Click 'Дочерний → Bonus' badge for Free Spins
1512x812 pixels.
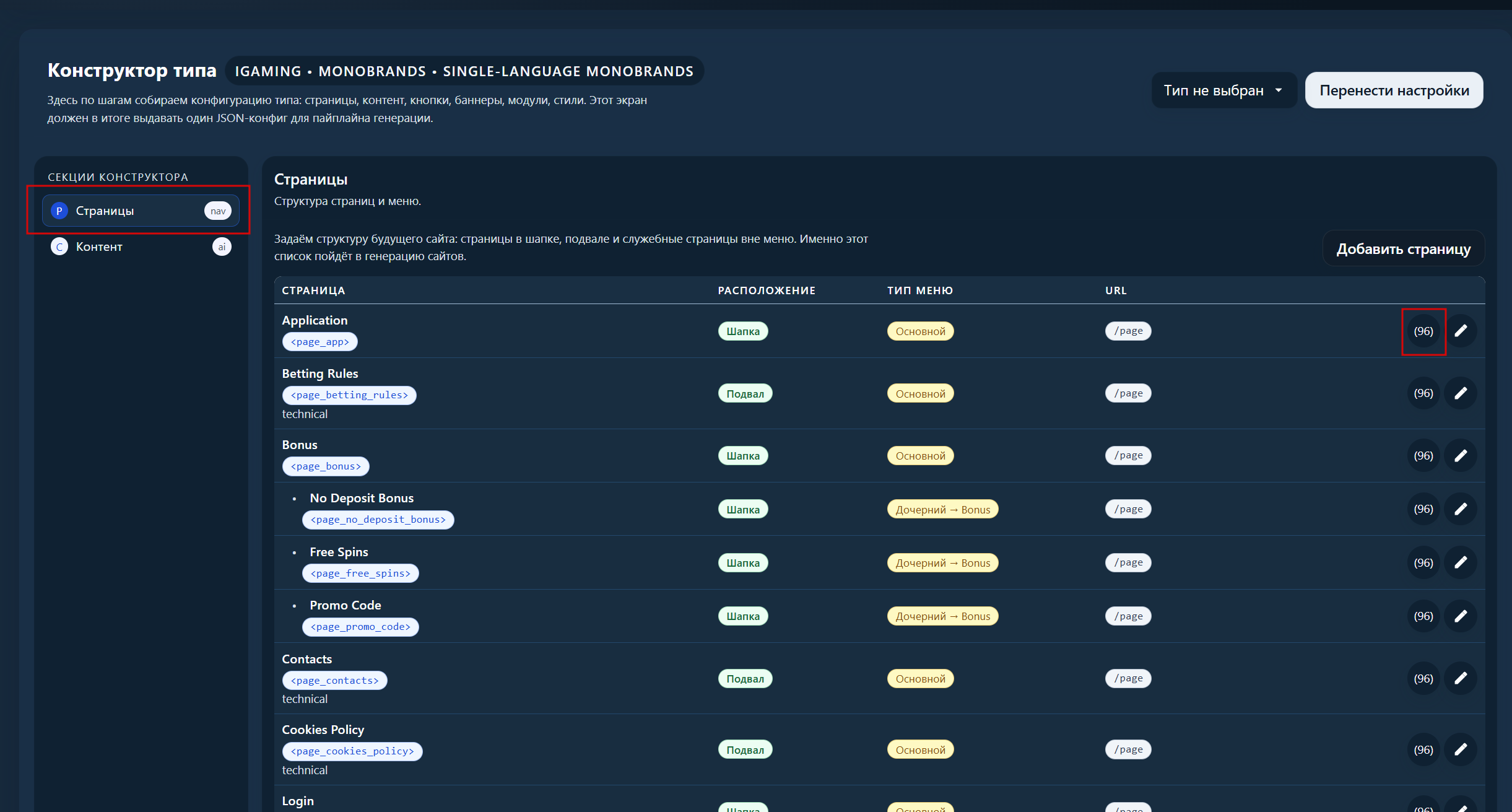942,563
